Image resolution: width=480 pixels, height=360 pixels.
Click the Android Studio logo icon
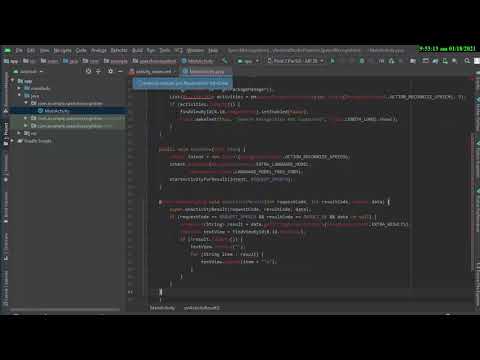pyautogui.click(x=7, y=50)
